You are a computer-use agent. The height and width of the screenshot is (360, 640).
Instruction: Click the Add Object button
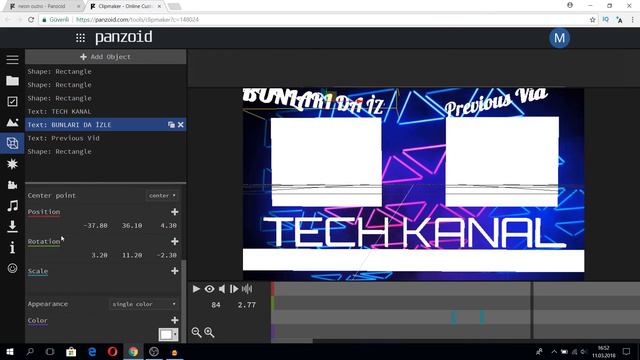pos(106,57)
